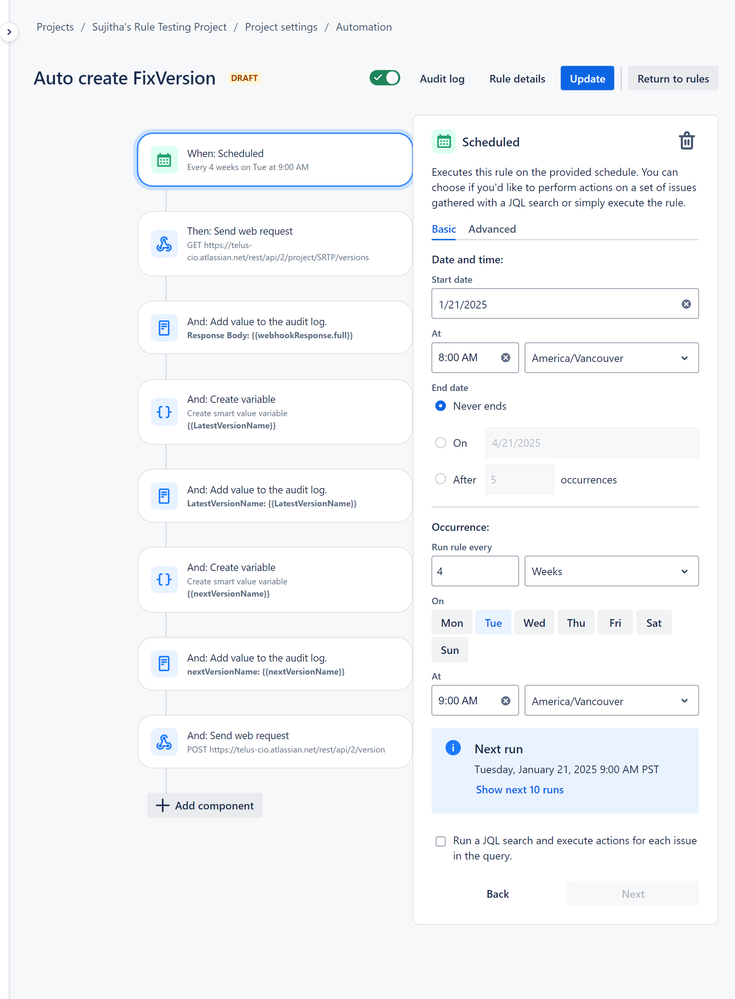Open the start time timezone dropdown
735x999 pixels.
(x=611, y=357)
